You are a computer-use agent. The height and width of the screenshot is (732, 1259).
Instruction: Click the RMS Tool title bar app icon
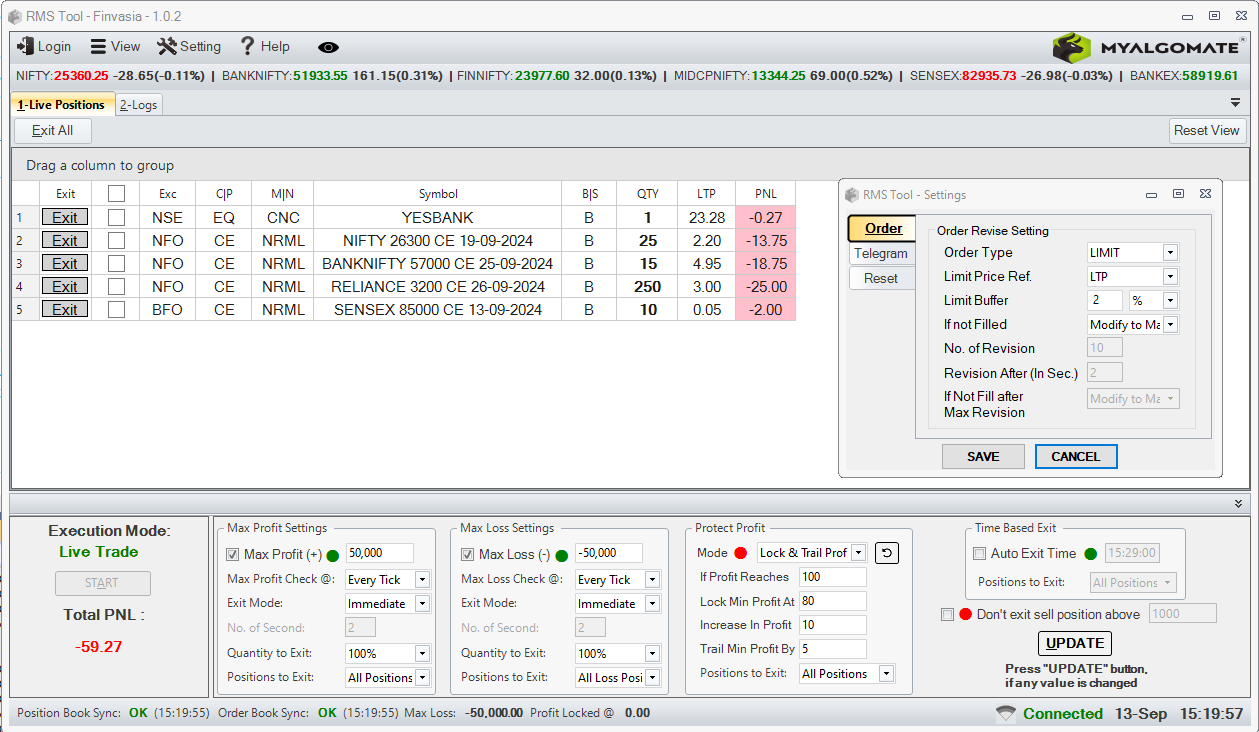pos(15,17)
